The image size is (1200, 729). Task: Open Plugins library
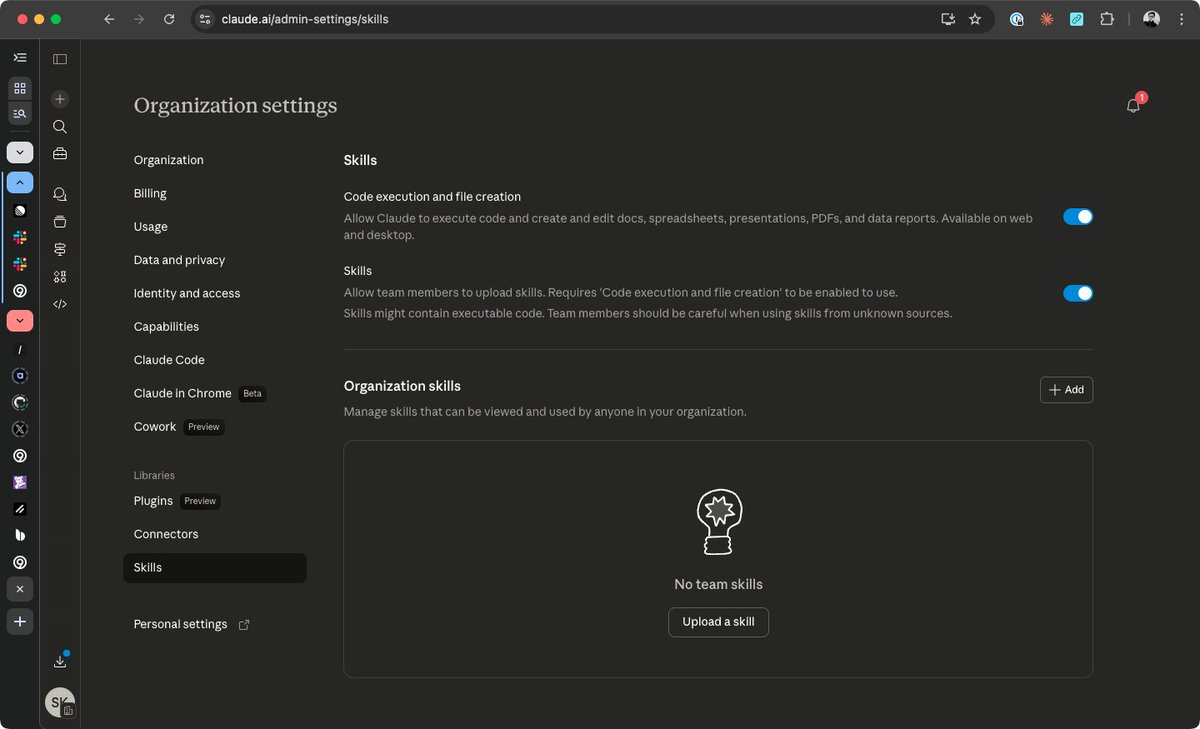(x=177, y=501)
